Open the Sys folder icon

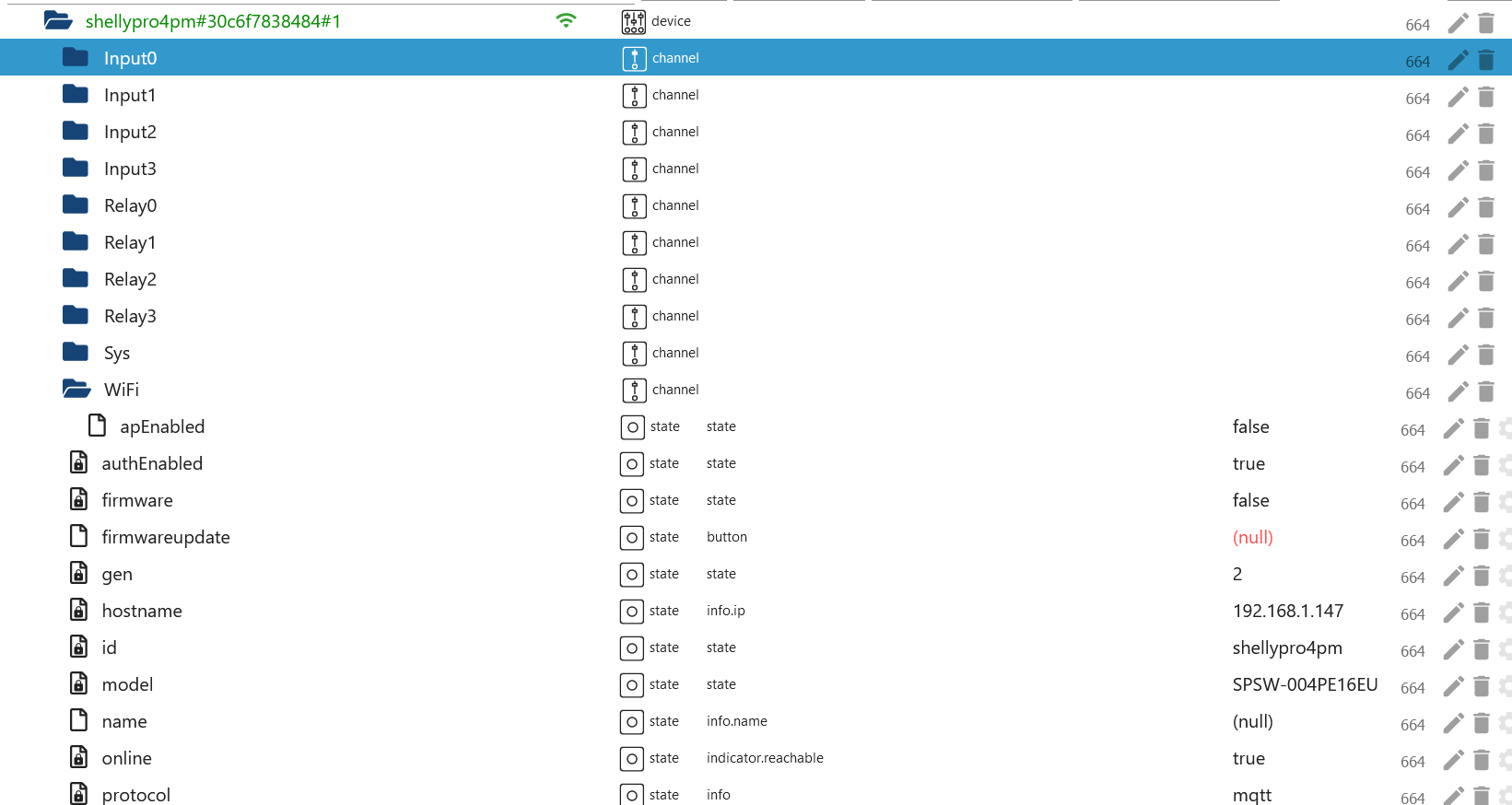click(76, 352)
